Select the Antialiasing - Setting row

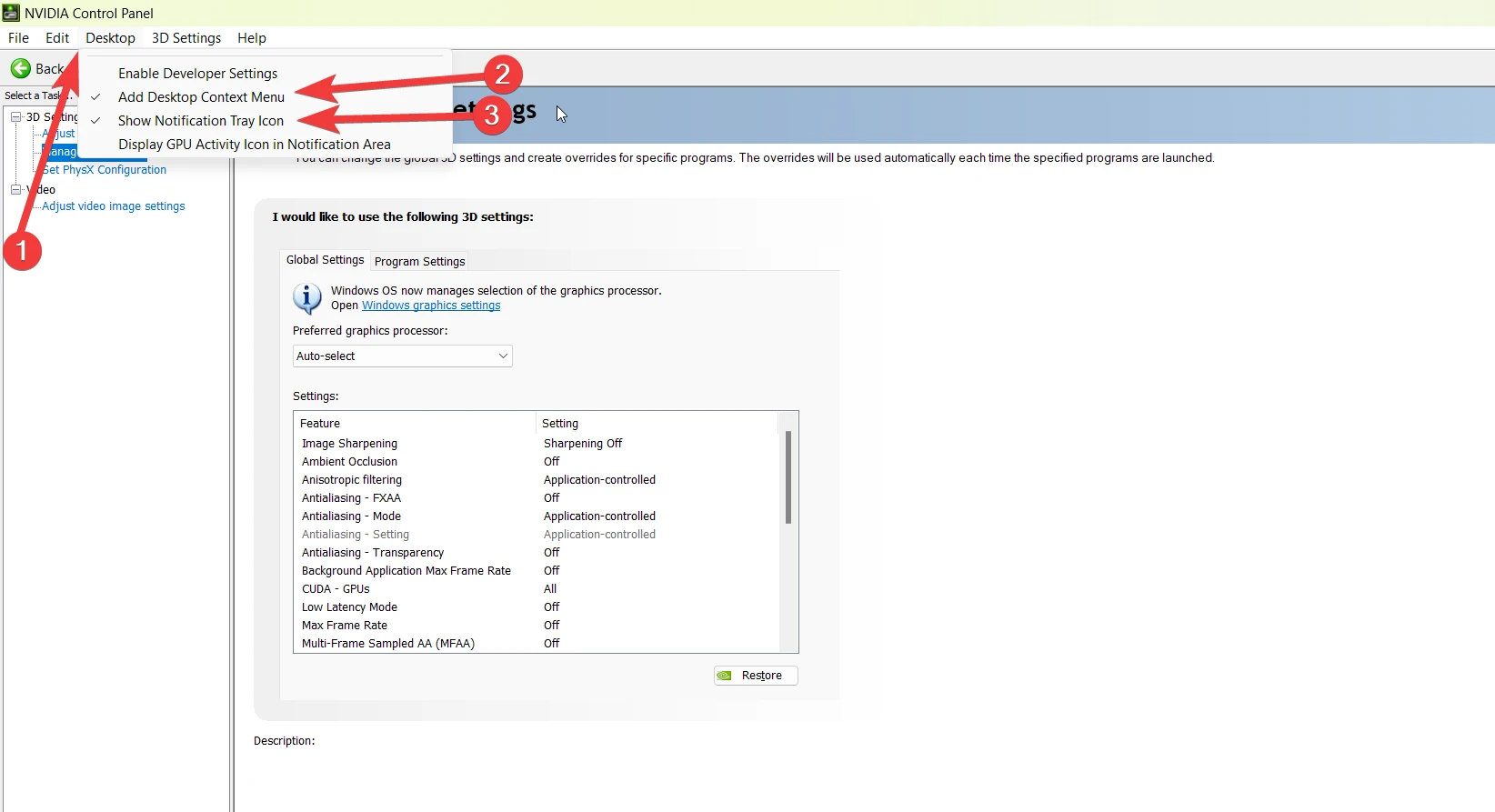pos(537,535)
